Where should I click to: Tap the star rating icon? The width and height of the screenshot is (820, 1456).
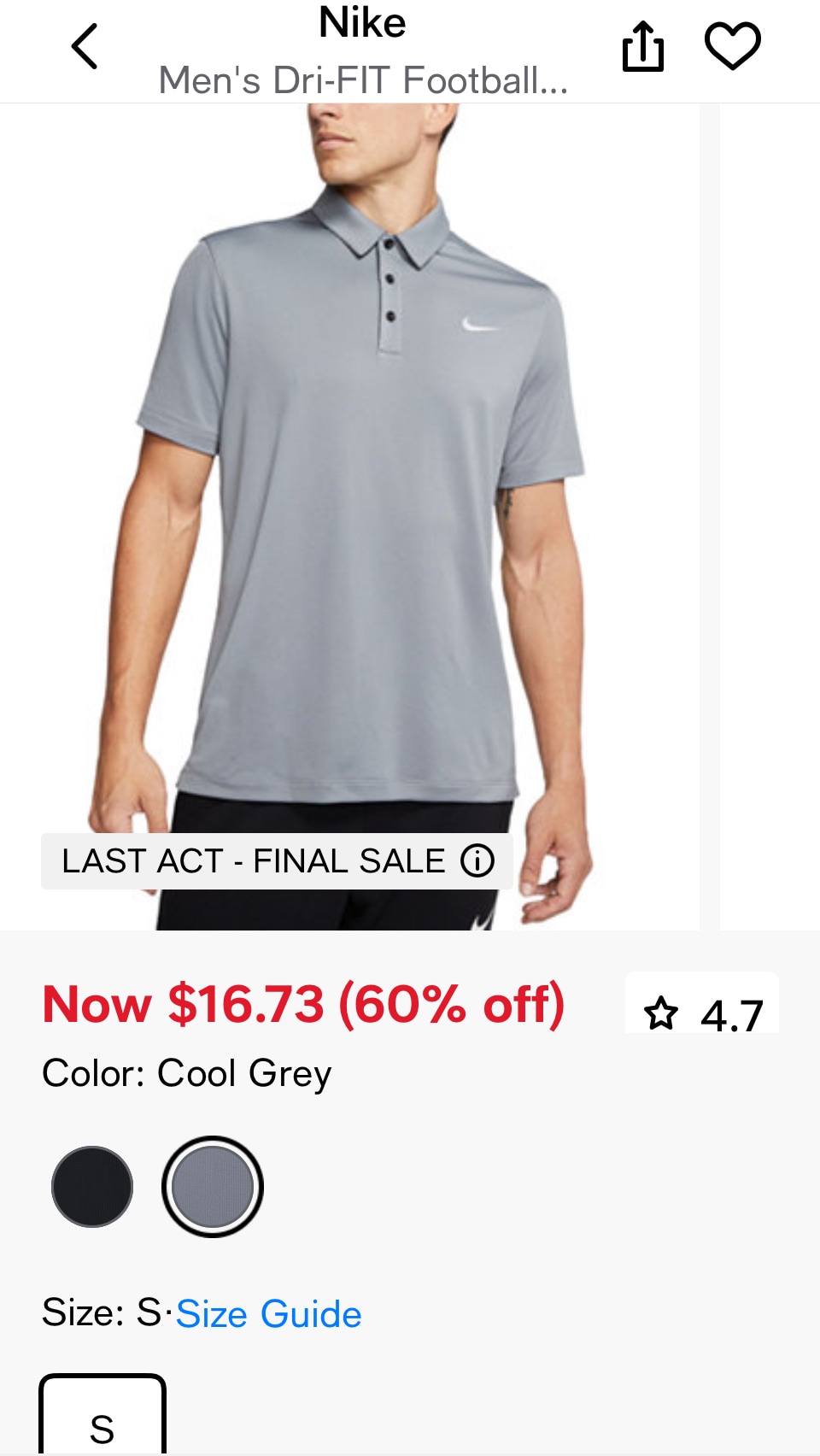[661, 1014]
